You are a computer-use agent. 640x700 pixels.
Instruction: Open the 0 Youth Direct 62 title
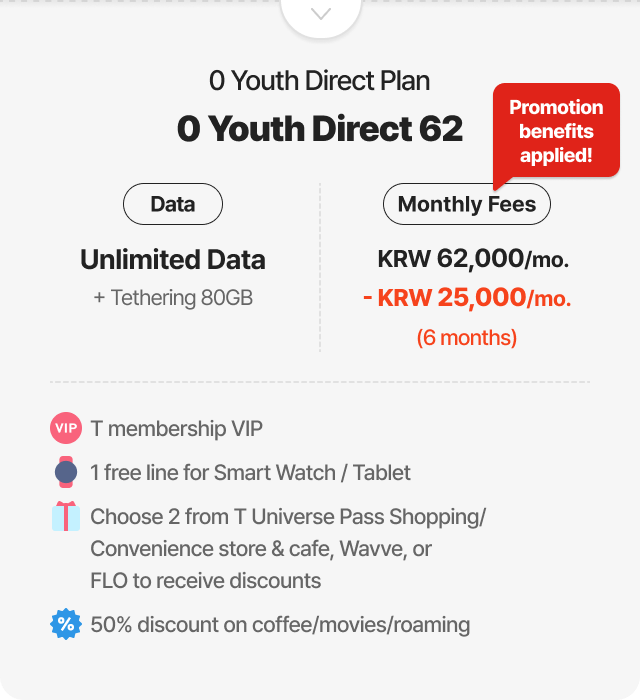320,129
